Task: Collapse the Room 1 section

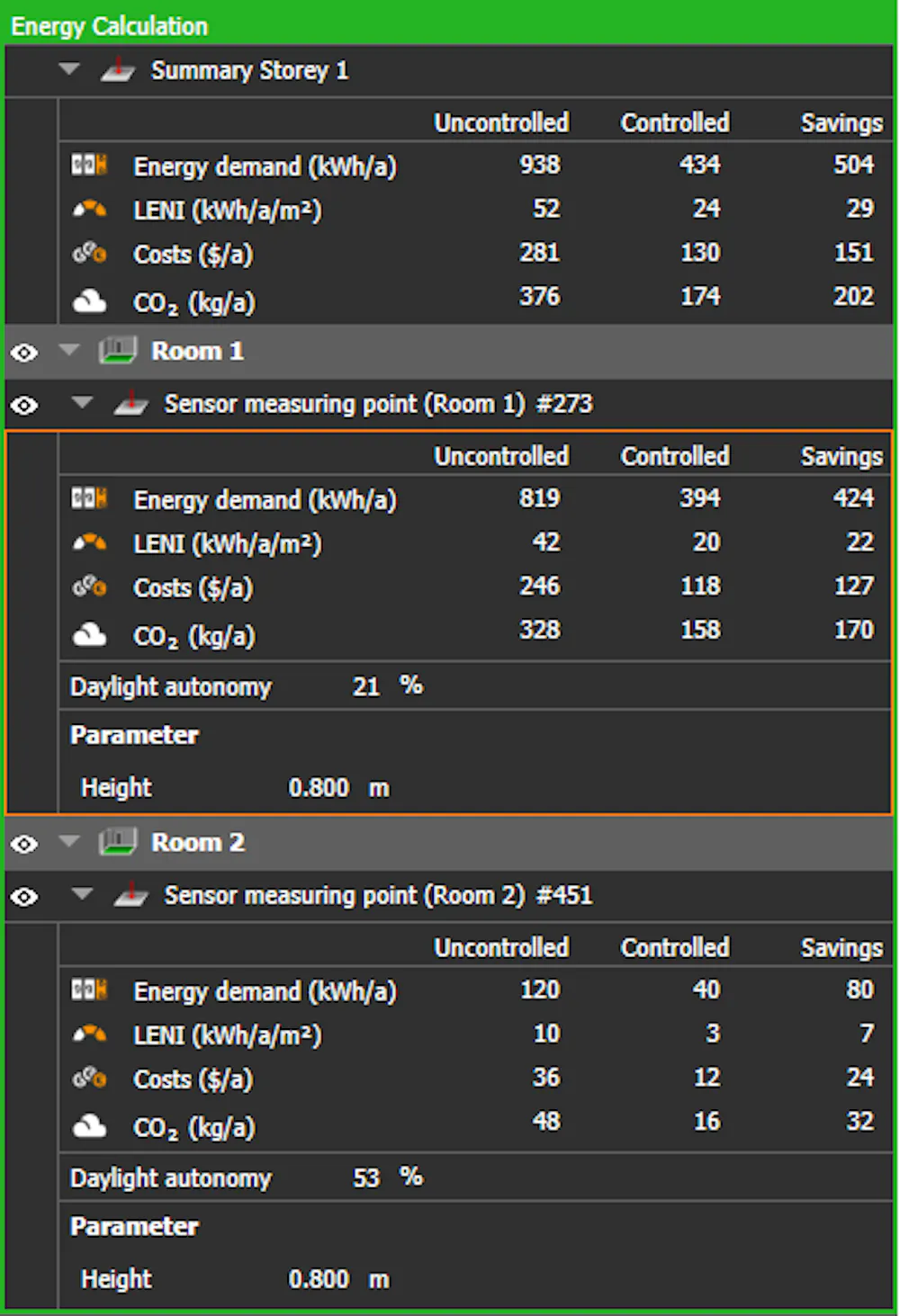Action: point(69,350)
